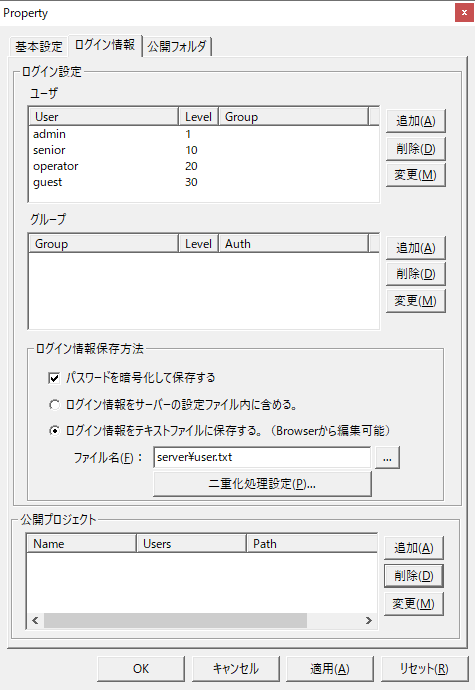The width and height of the screenshot is (475, 690).
Task: Click the Level column header in user list
Action: pyautogui.click(x=198, y=117)
